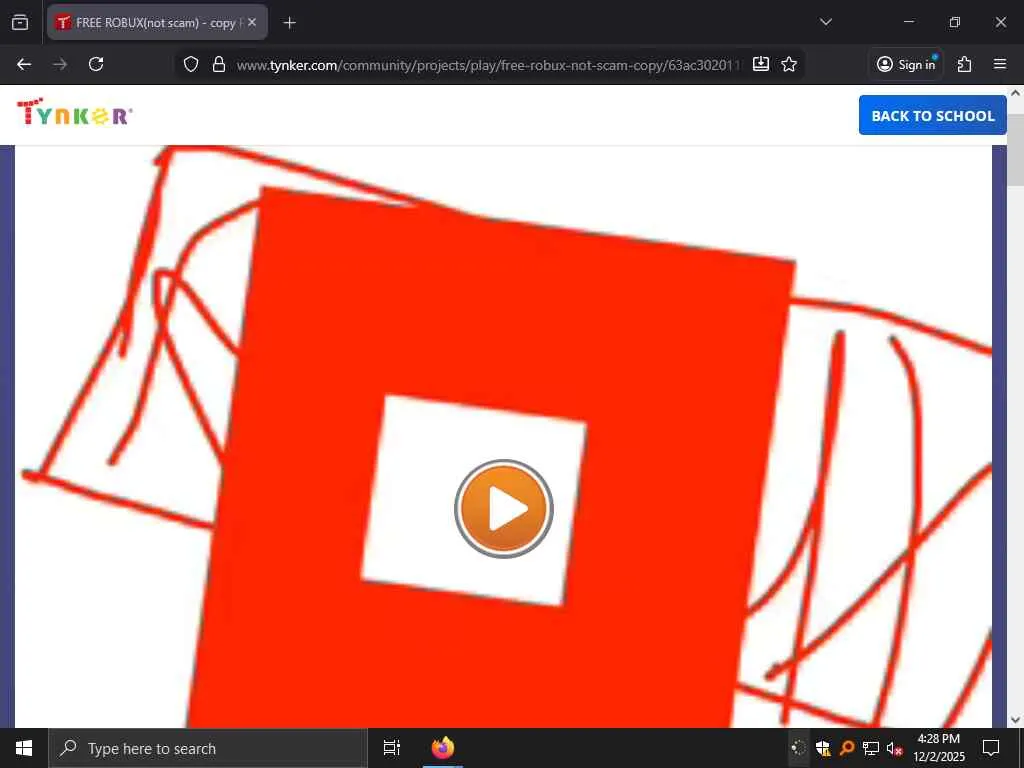Viewport: 1024px width, 768px height.
Task: Reload the page with the refresh icon
Action: (96, 64)
